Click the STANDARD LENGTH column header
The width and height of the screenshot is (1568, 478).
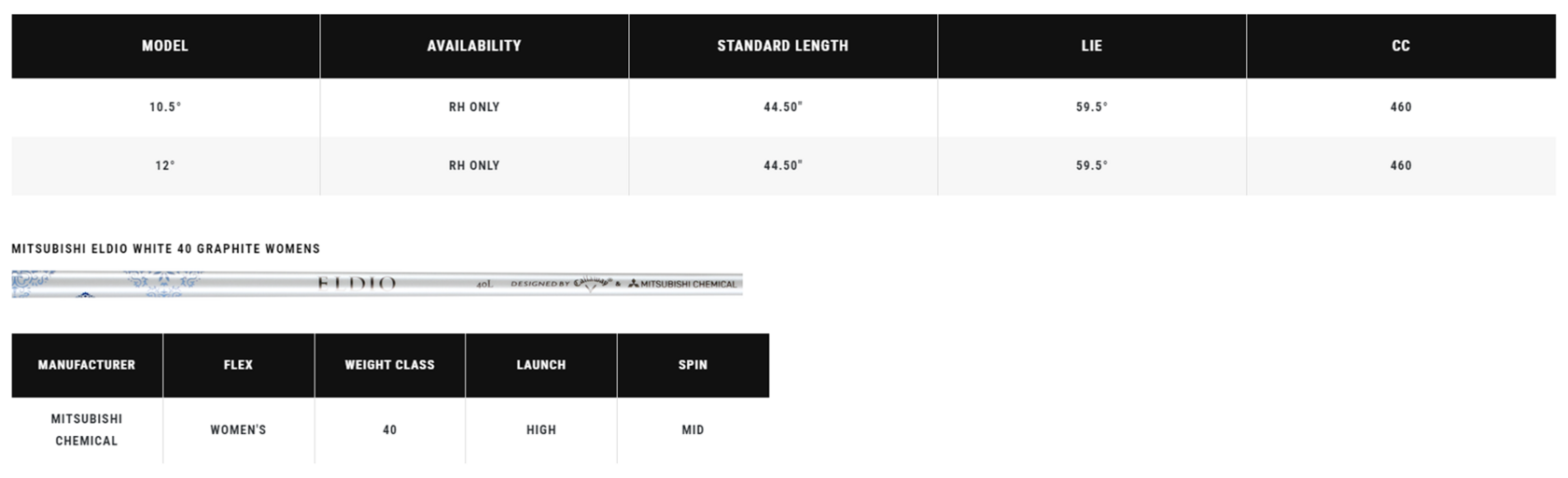pos(783,46)
